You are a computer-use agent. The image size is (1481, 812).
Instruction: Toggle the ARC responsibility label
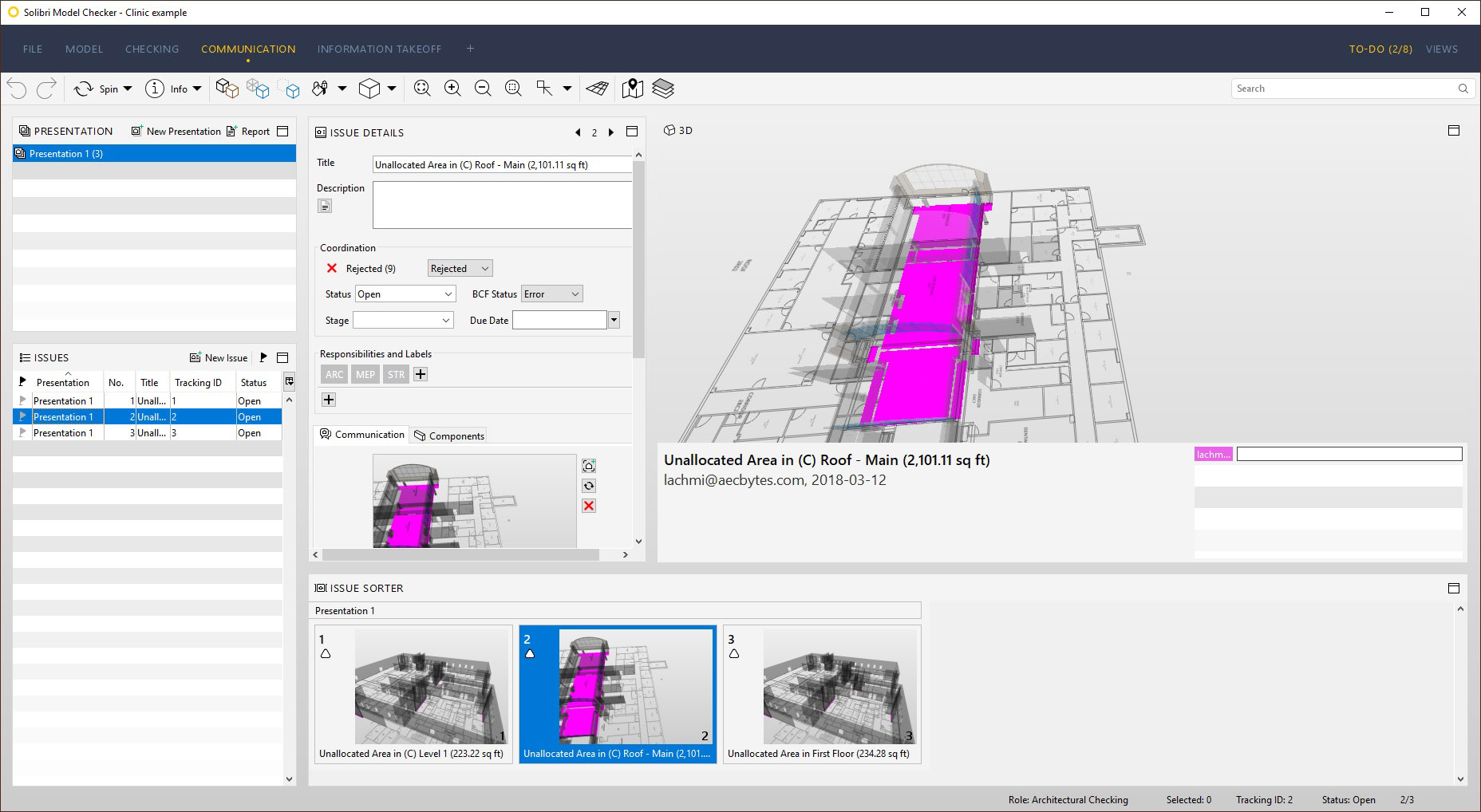334,374
